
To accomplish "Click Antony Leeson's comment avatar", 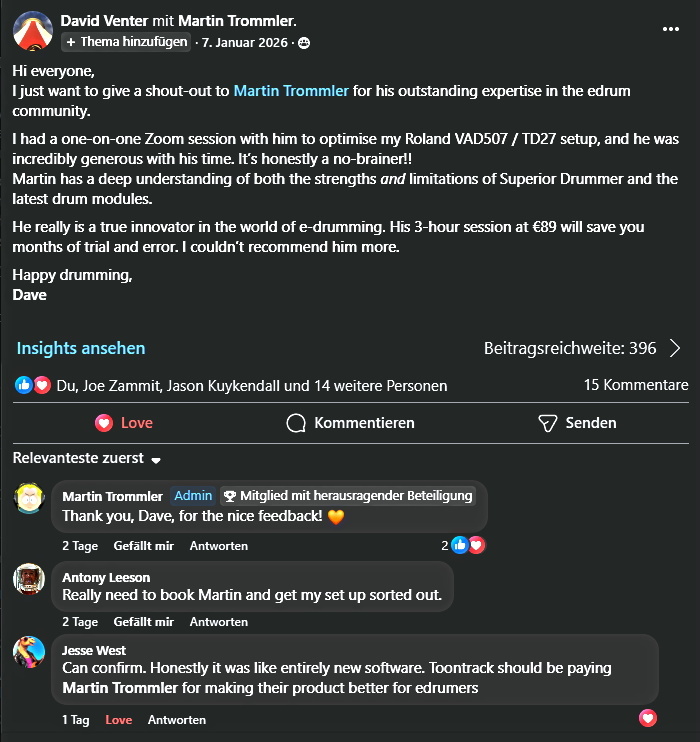I will coord(29,579).
